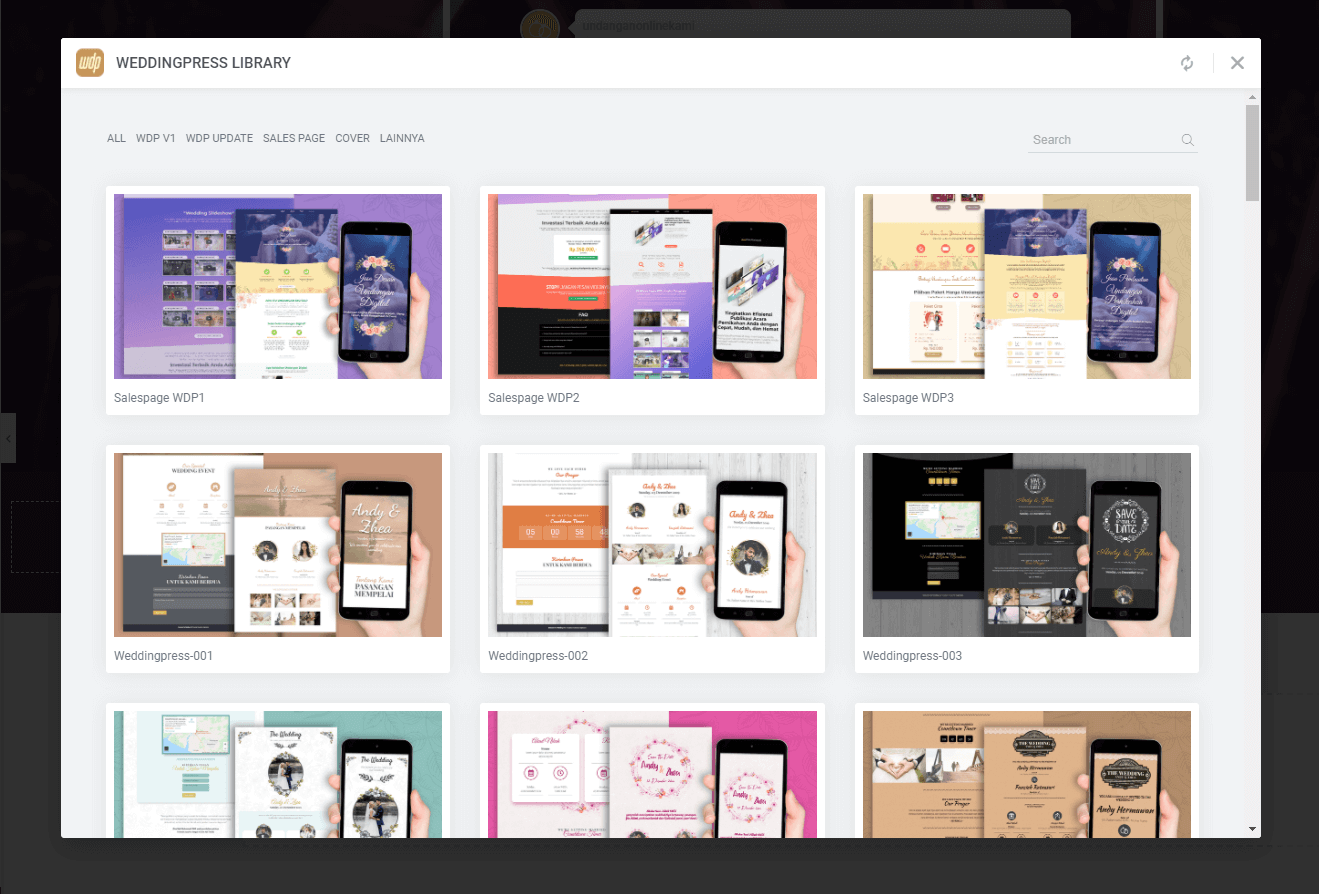Click the search magnifier icon

(x=1188, y=140)
